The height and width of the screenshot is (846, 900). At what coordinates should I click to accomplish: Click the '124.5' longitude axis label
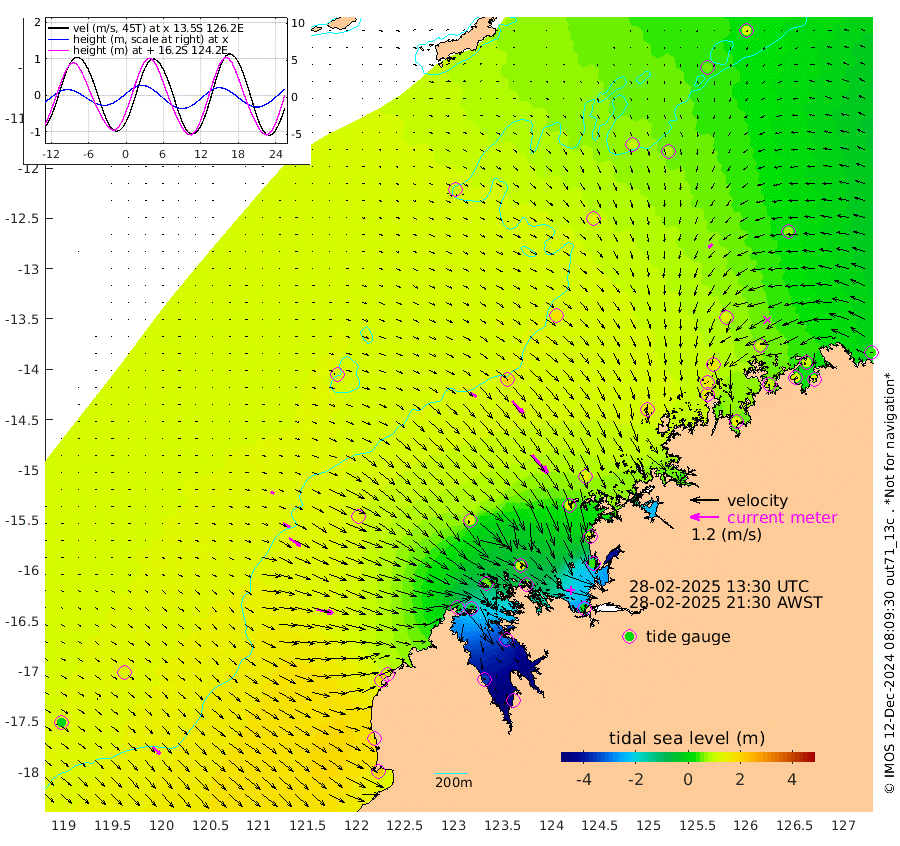(599, 825)
